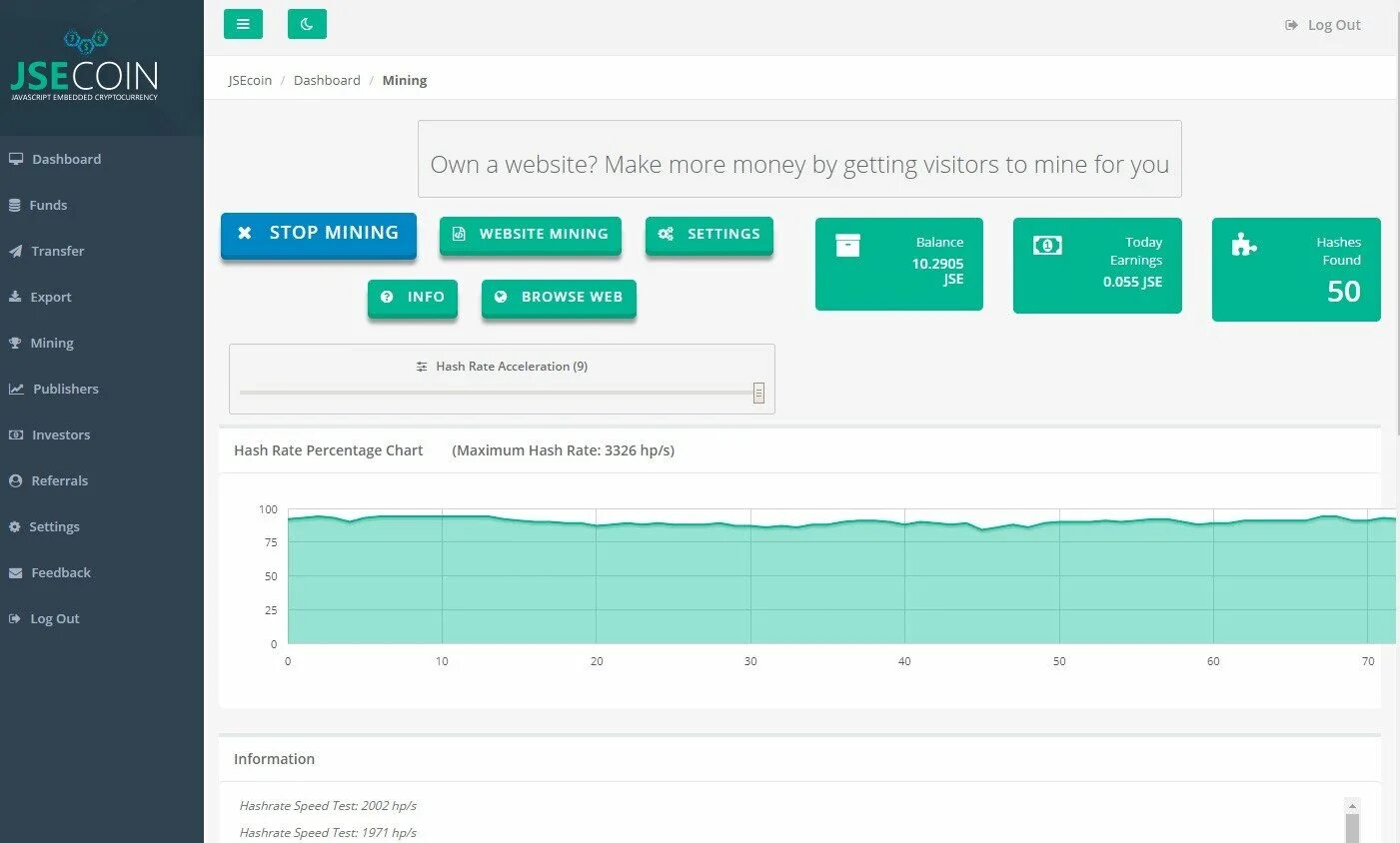Screen dimensions: 1400x843
Task: Click the Today Earnings money bill icon
Action: click(x=1047, y=245)
